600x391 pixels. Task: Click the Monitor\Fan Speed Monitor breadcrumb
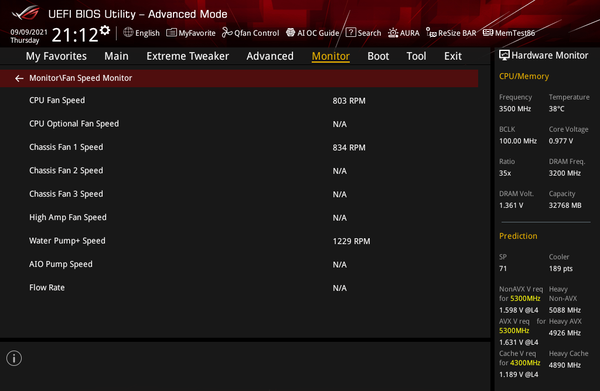[81, 78]
